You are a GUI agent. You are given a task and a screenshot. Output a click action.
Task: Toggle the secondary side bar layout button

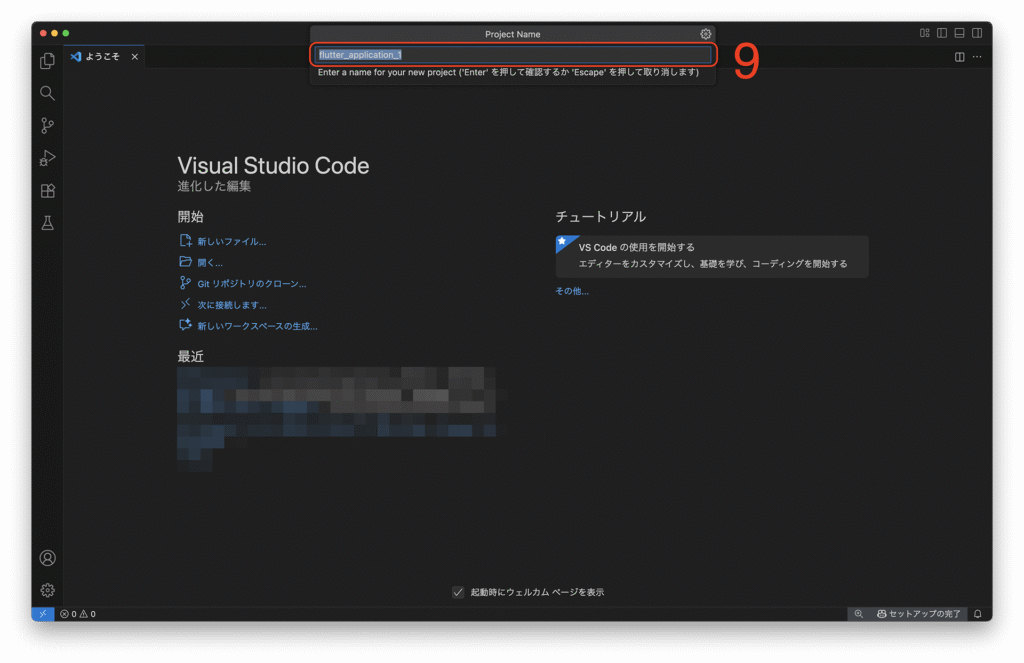pyautogui.click(x=976, y=33)
